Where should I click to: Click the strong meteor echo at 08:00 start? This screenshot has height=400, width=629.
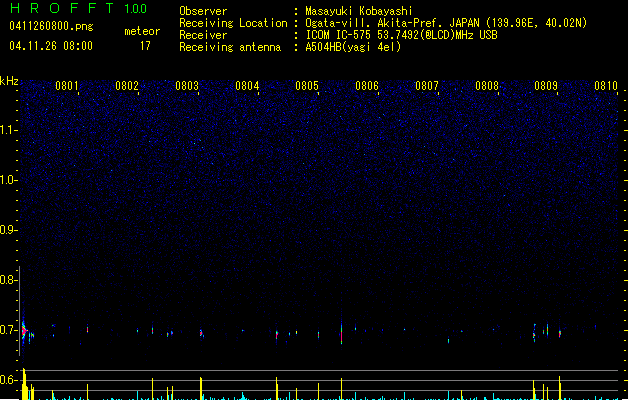tap(24, 331)
